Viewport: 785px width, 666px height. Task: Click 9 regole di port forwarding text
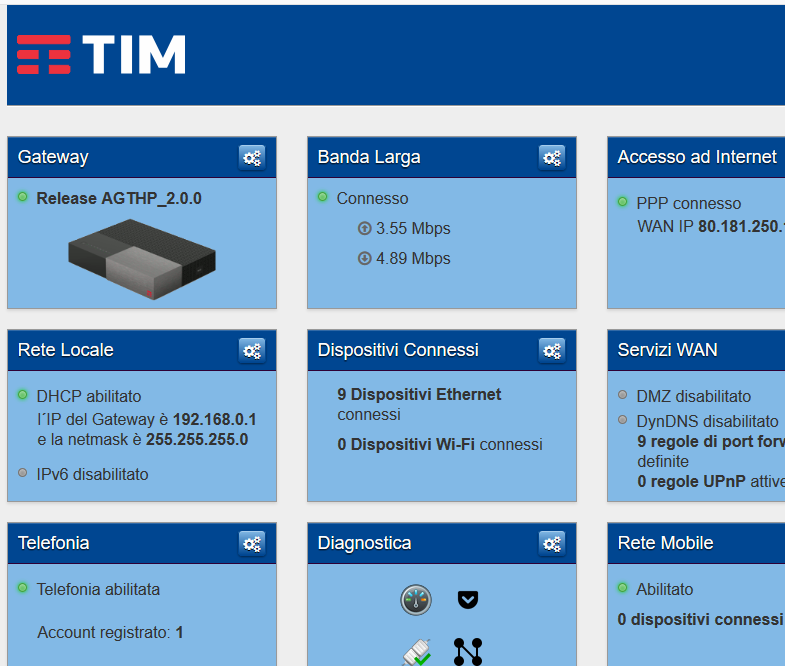(711, 442)
